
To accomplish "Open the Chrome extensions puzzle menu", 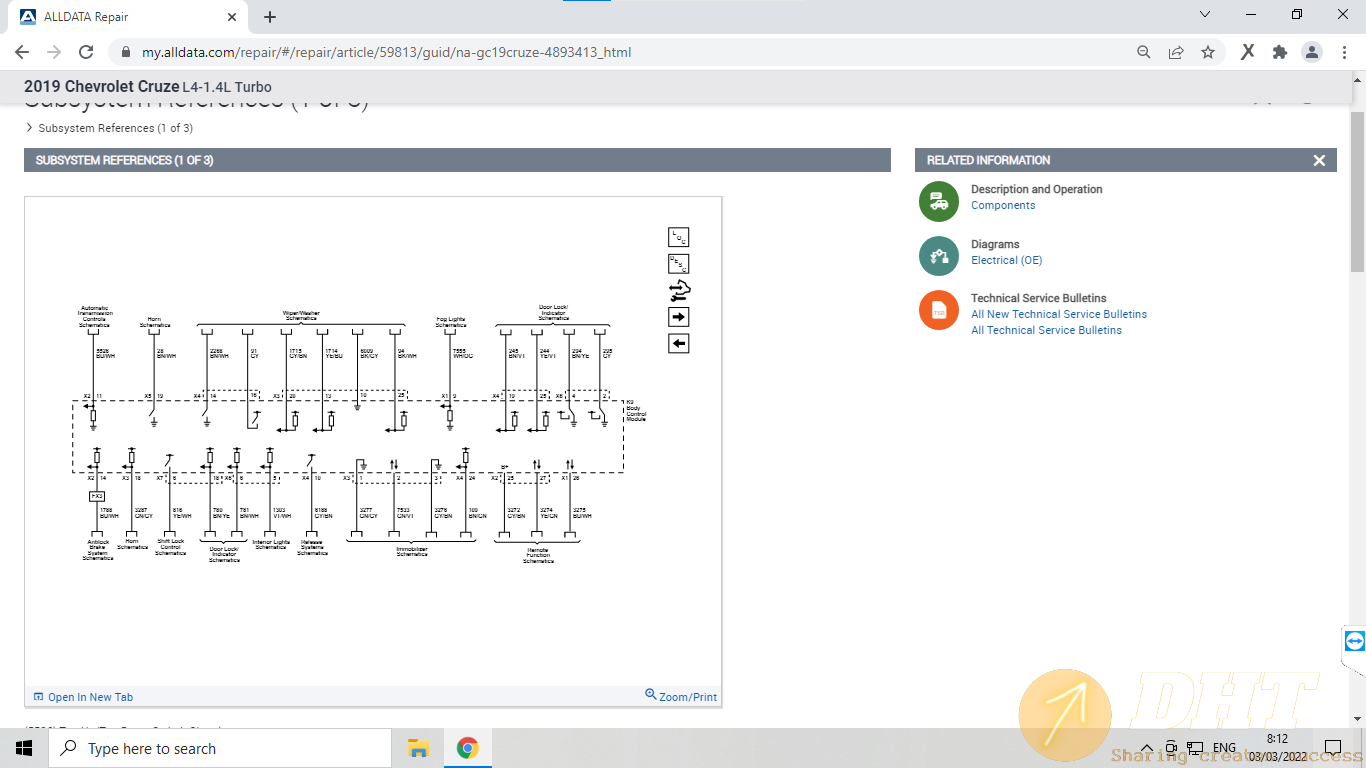I will 1280,52.
